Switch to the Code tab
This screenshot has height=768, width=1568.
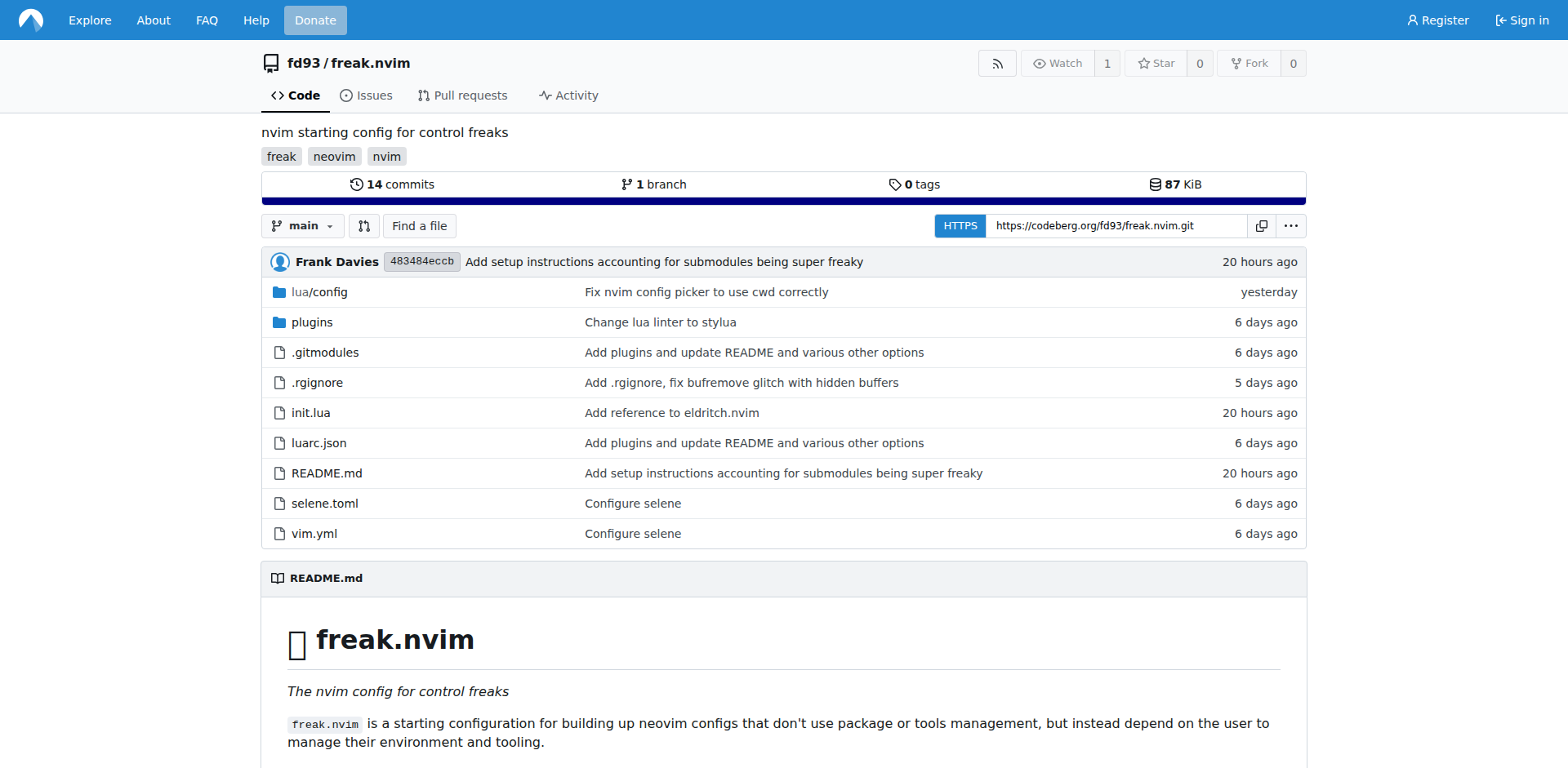296,95
